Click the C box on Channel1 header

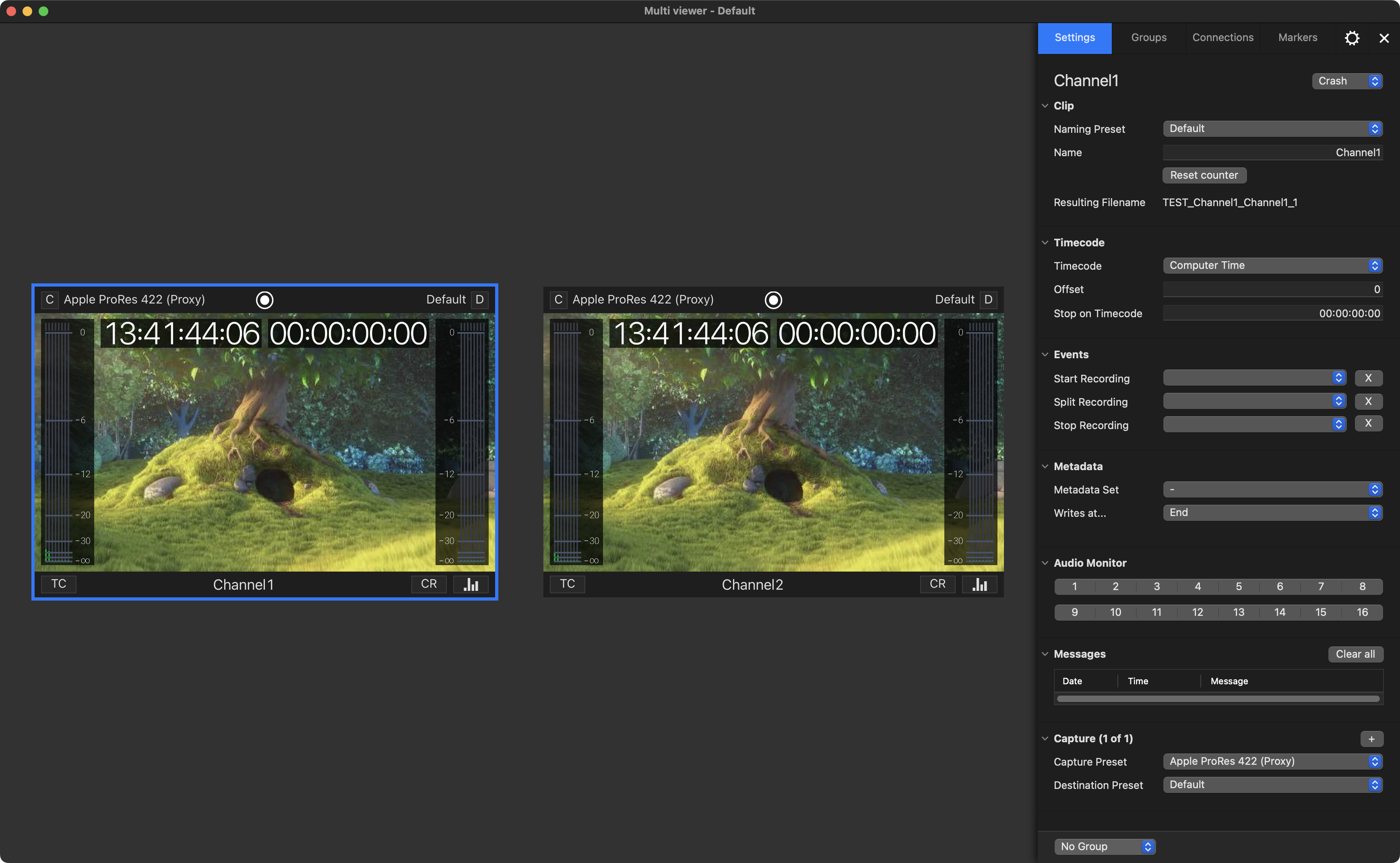(50, 299)
